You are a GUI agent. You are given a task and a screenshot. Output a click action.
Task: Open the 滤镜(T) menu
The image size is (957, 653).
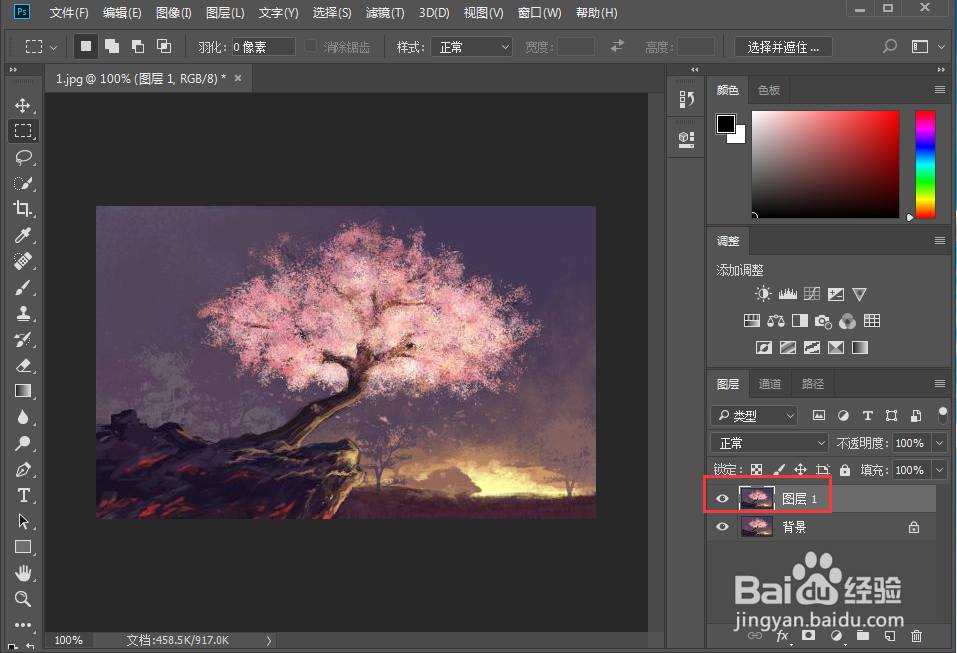coord(385,13)
